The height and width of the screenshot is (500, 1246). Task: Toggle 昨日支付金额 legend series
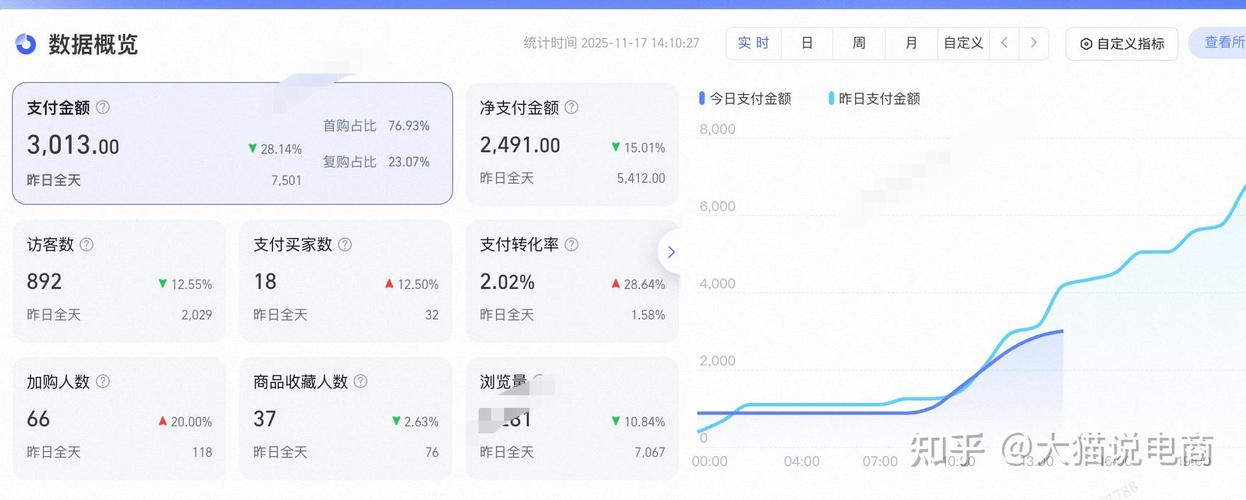coord(874,98)
